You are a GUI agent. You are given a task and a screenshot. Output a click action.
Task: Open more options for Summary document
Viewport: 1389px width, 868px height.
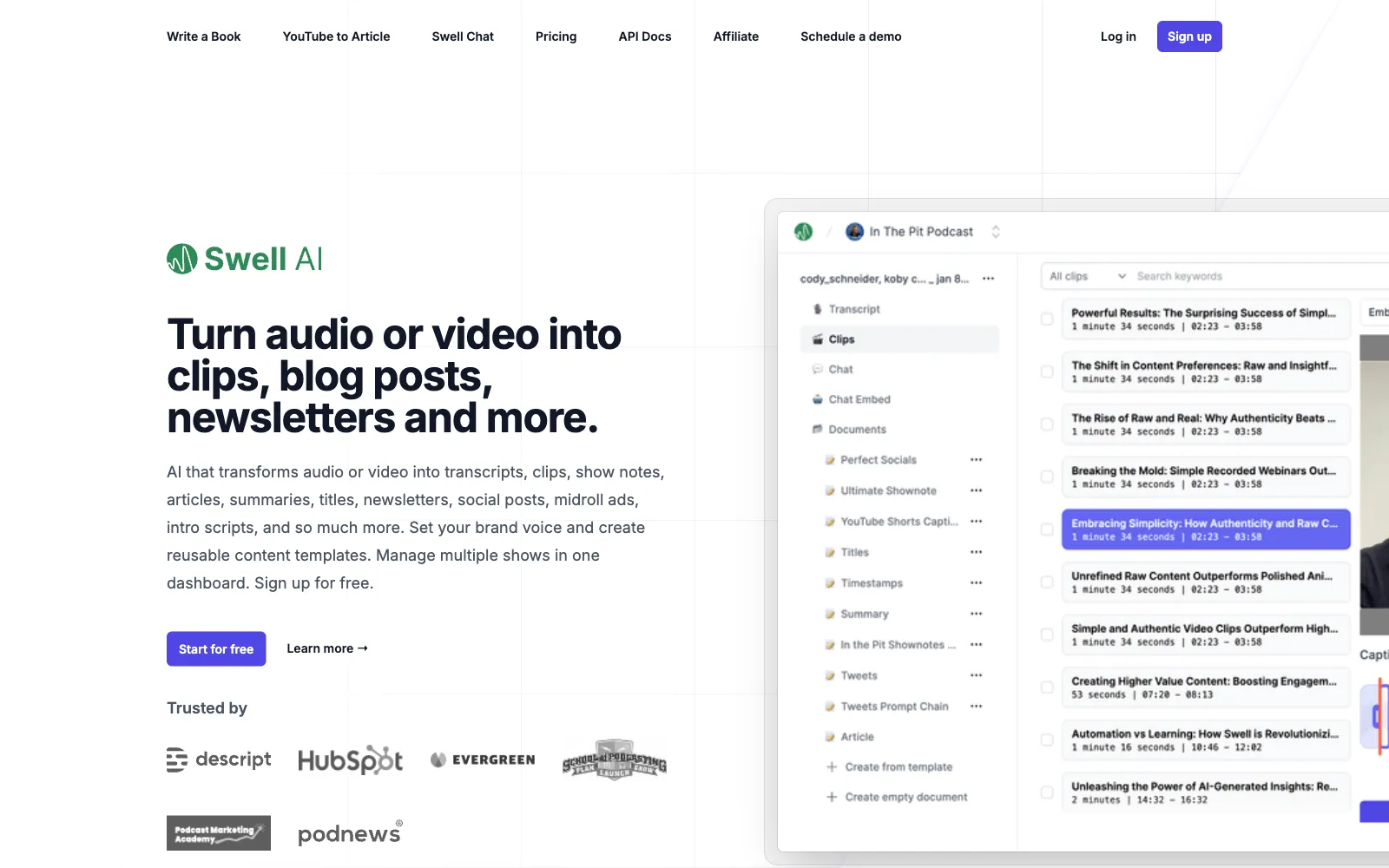[976, 614]
